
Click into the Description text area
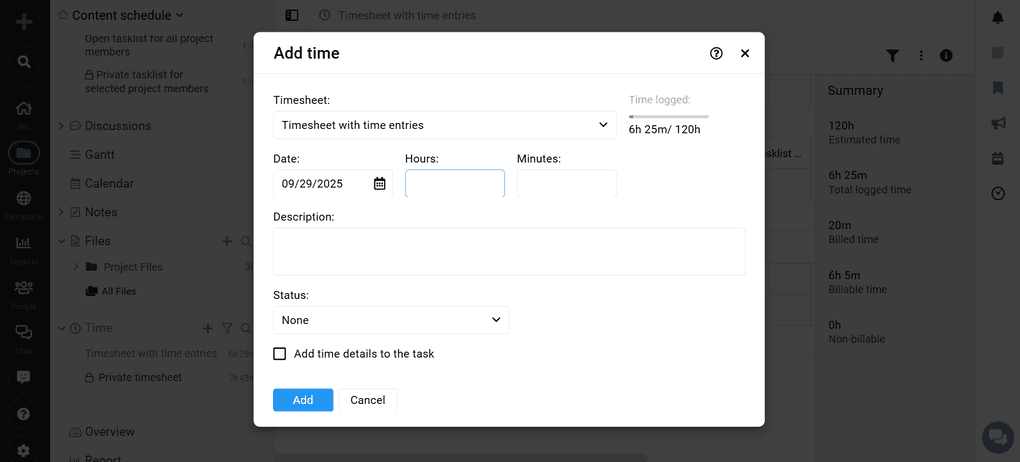click(x=509, y=251)
